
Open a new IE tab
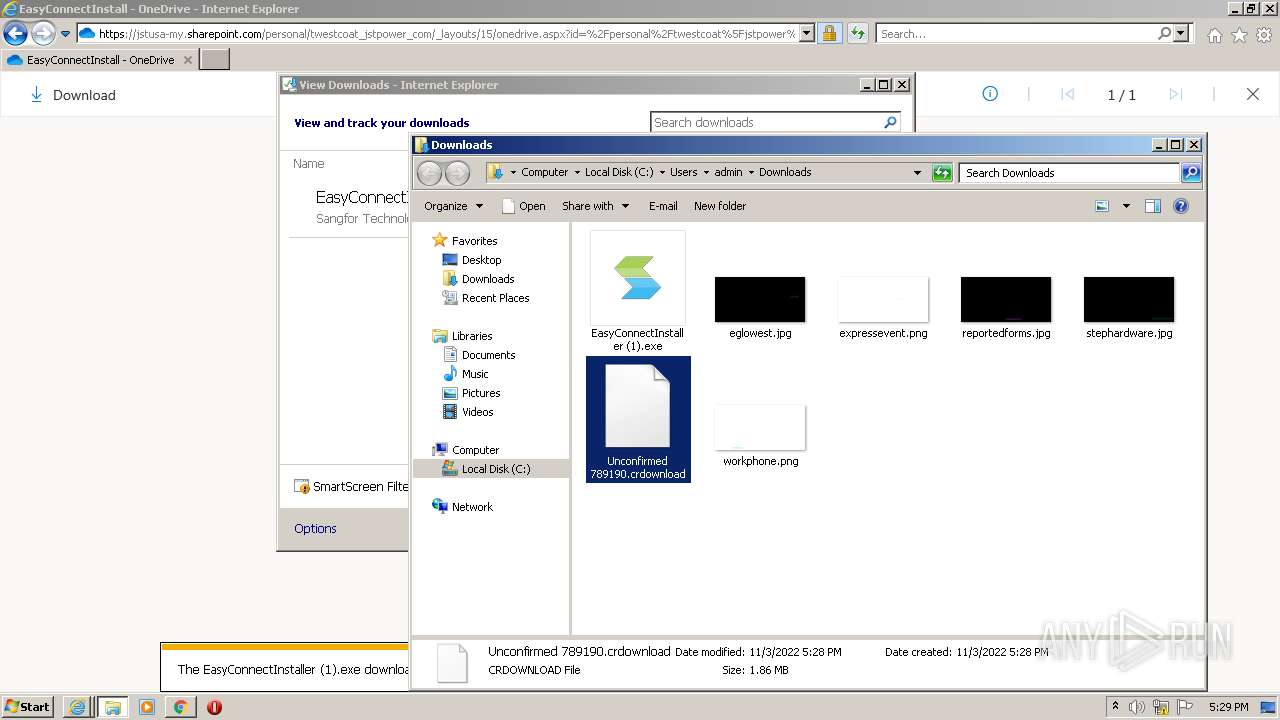click(x=215, y=60)
